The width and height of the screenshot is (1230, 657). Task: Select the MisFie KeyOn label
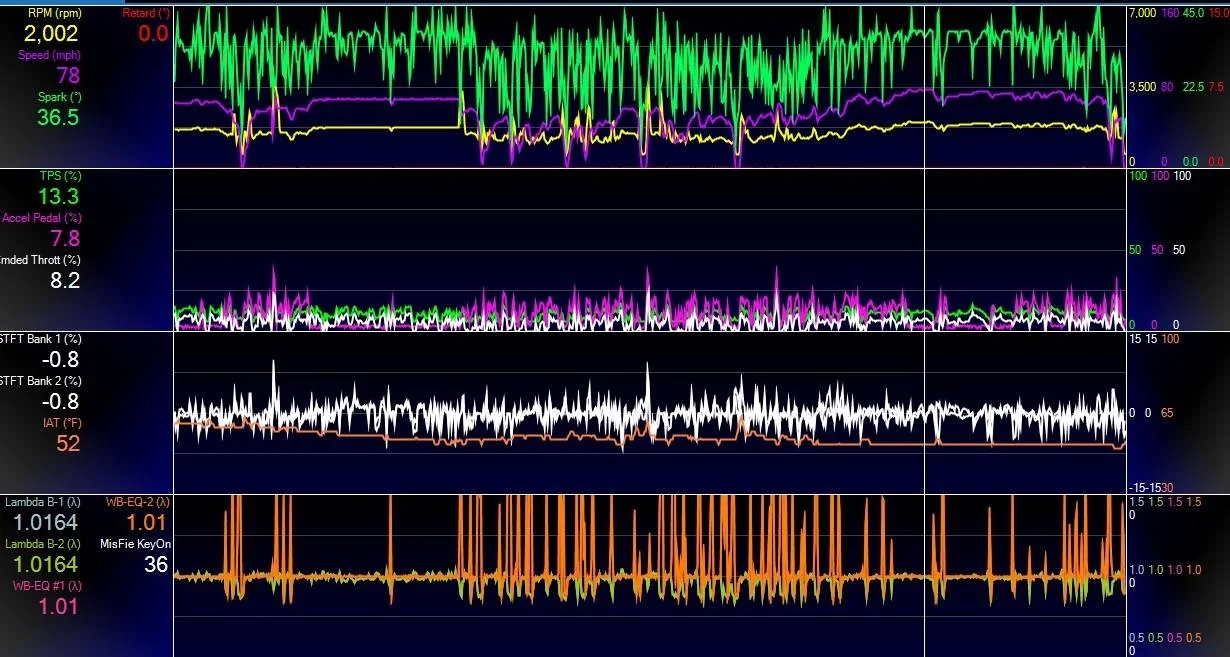[136, 544]
